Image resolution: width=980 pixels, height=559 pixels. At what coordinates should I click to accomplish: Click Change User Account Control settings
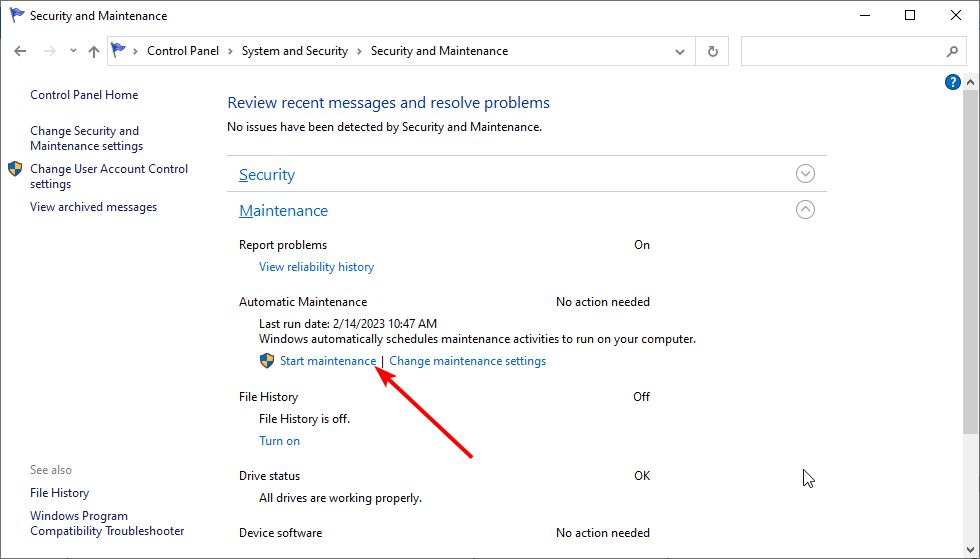pos(109,176)
